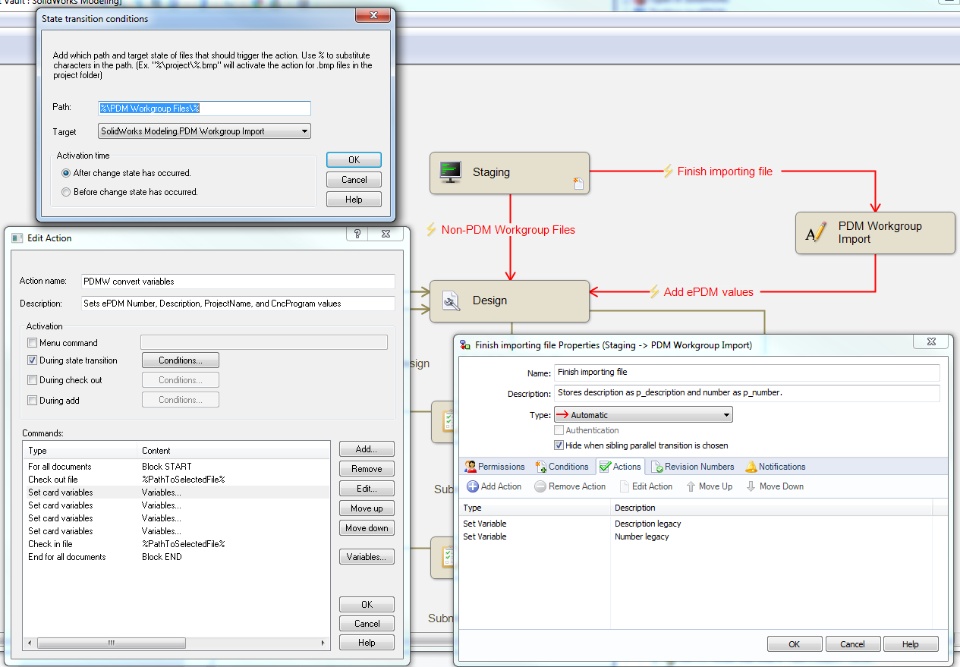
Task: Click the transition Name input field
Action: pyautogui.click(x=746, y=372)
